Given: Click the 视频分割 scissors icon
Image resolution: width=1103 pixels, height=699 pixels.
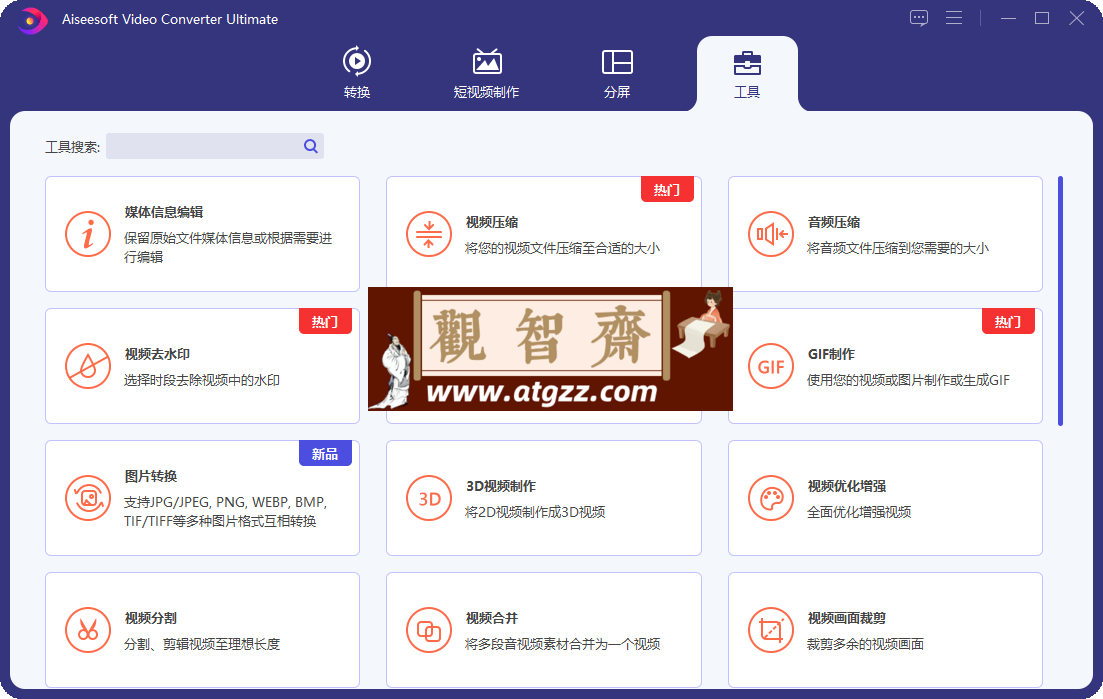Looking at the screenshot, I should 88,630.
